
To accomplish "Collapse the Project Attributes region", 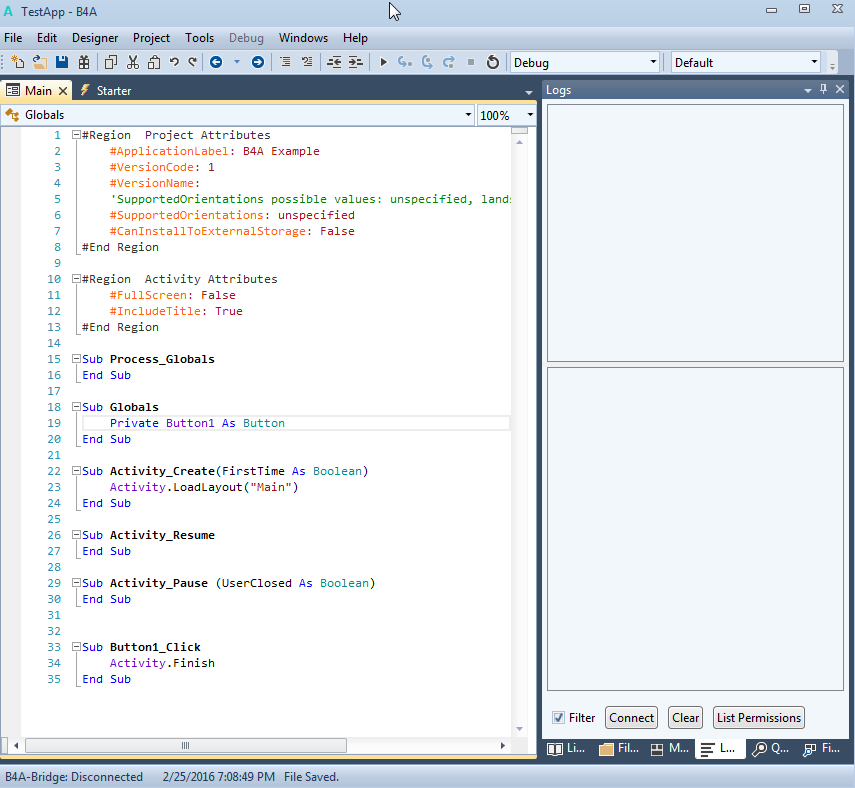I will coord(76,135).
